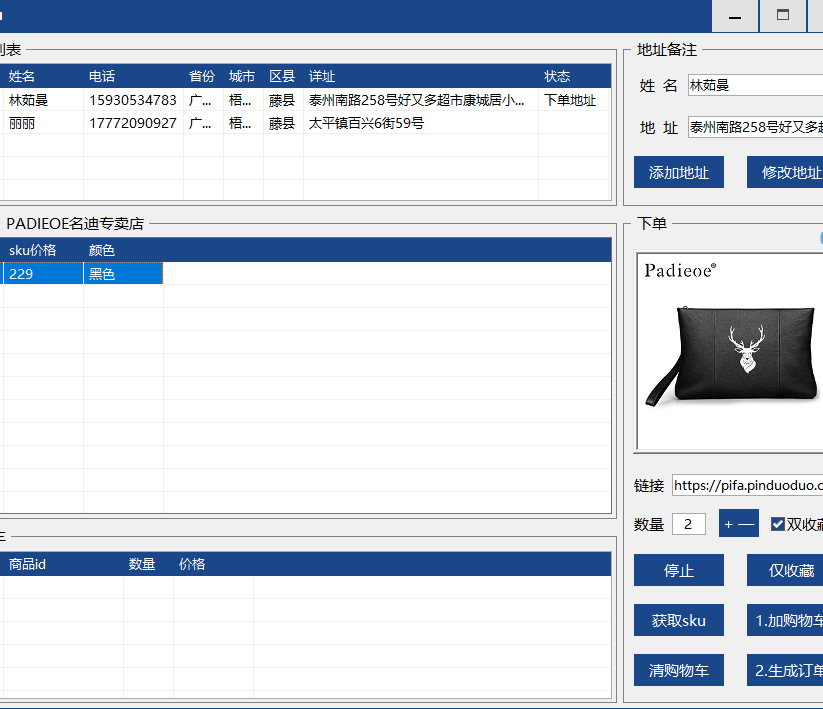Click the 1.加购物车 button
The height and width of the screenshot is (709, 823).
click(786, 621)
